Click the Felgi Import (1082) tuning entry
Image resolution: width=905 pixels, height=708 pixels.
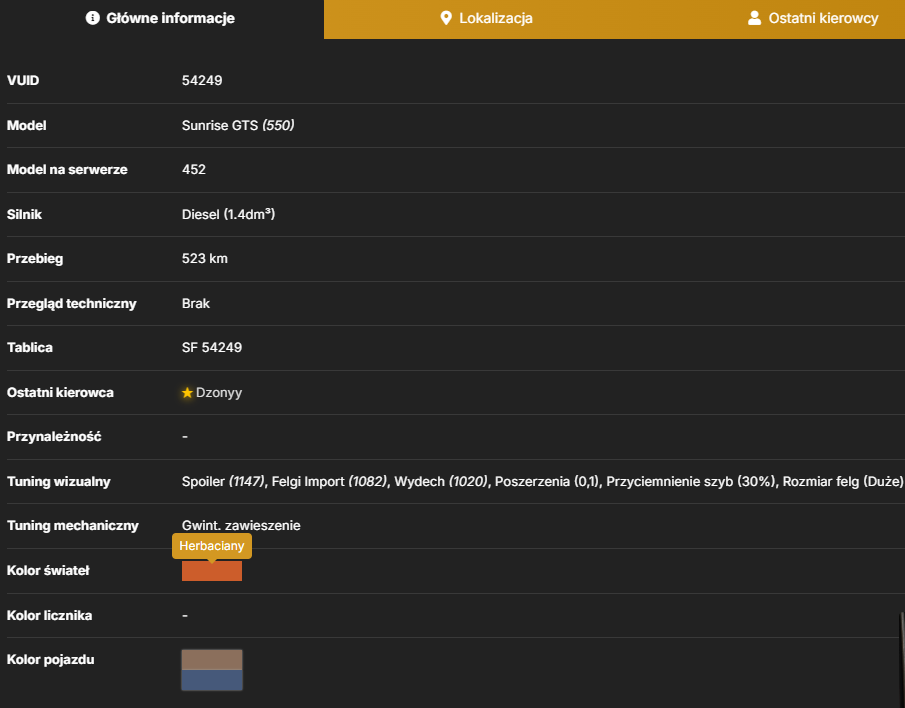click(329, 481)
